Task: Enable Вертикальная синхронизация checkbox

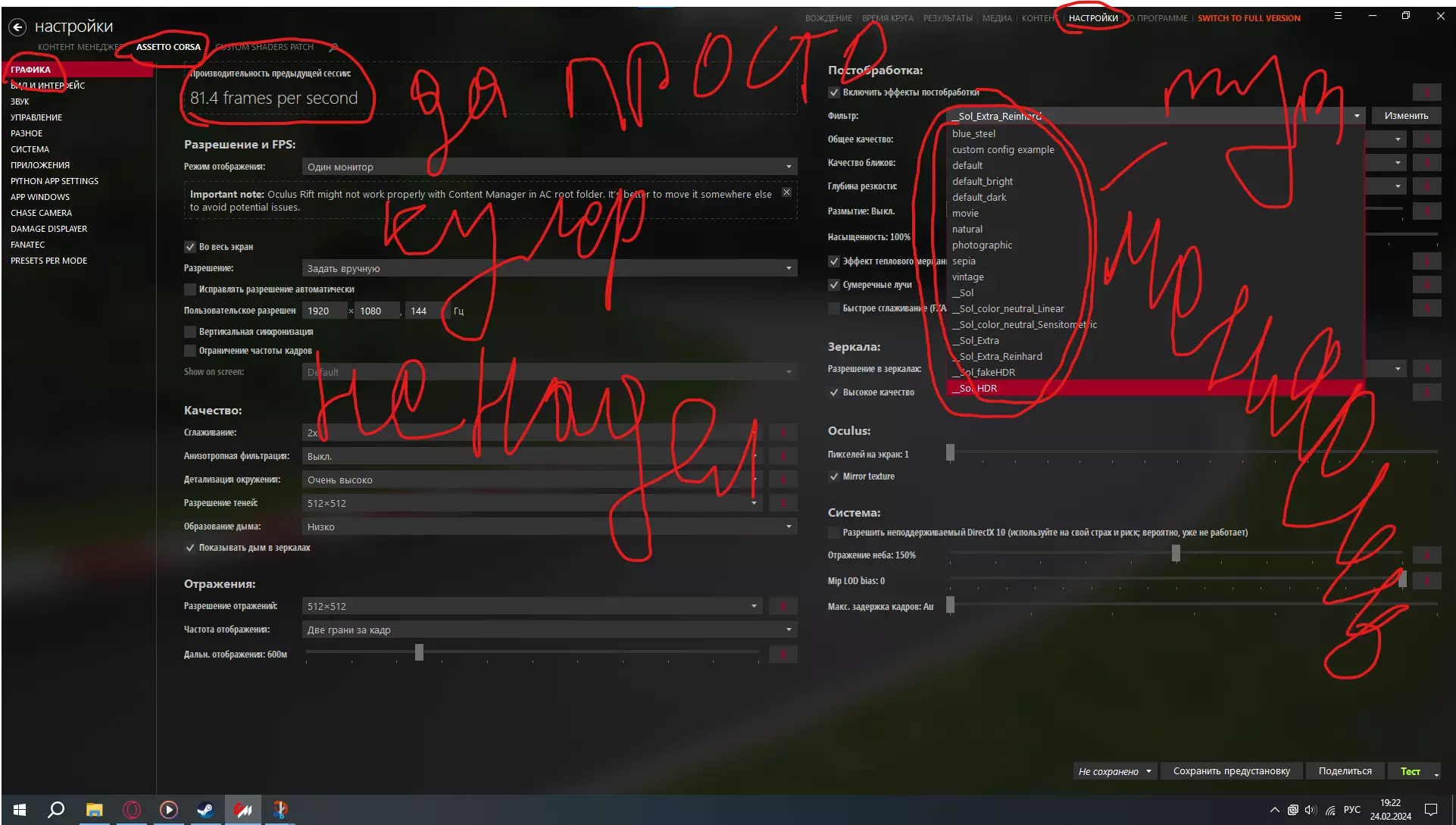Action: tap(190, 332)
